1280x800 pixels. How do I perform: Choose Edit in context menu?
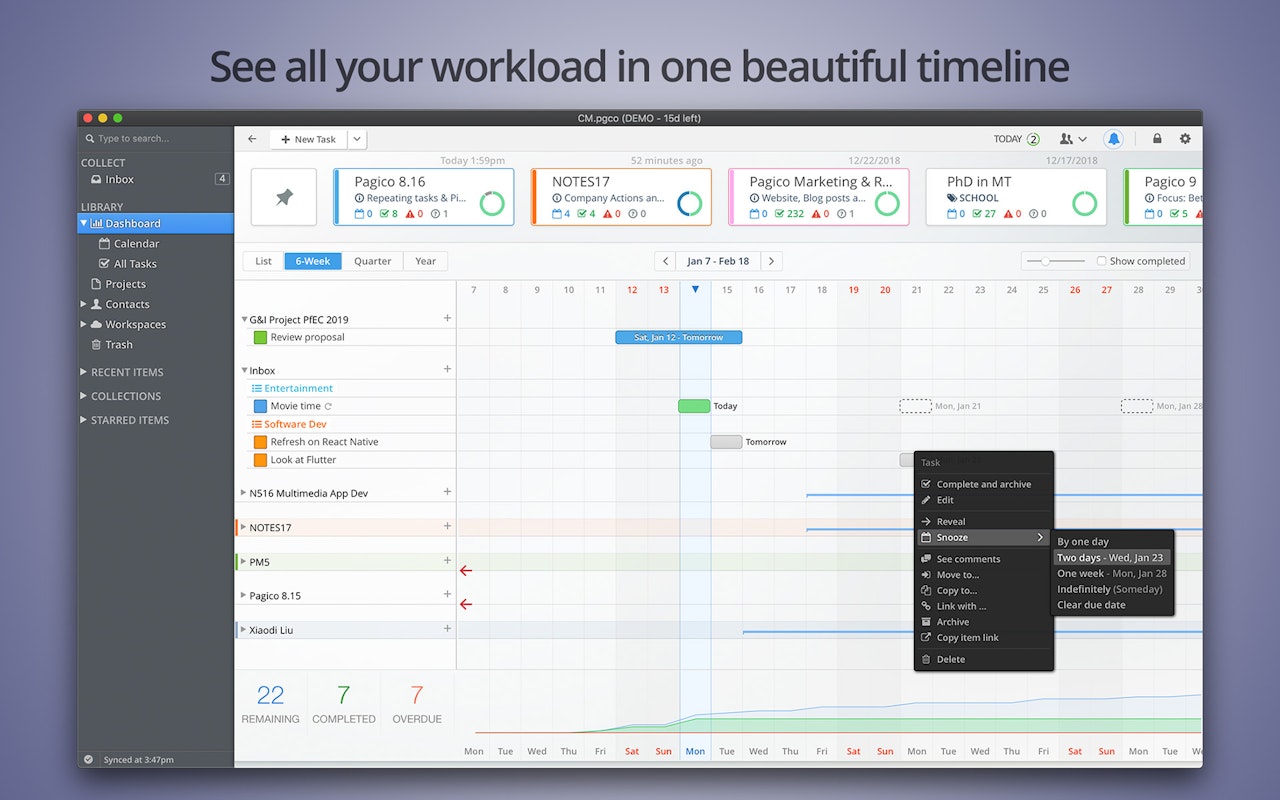pyautogui.click(x=983, y=500)
